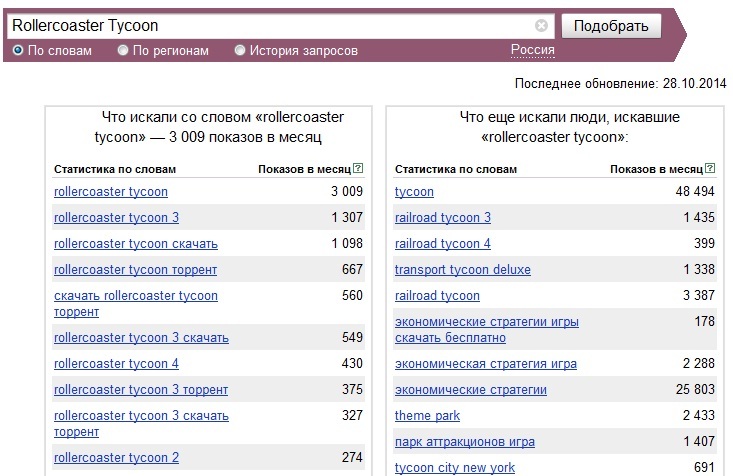The height and width of the screenshot is (476, 733).
Task: Open help icon beside right Показов в месяц
Action: (x=710, y=168)
